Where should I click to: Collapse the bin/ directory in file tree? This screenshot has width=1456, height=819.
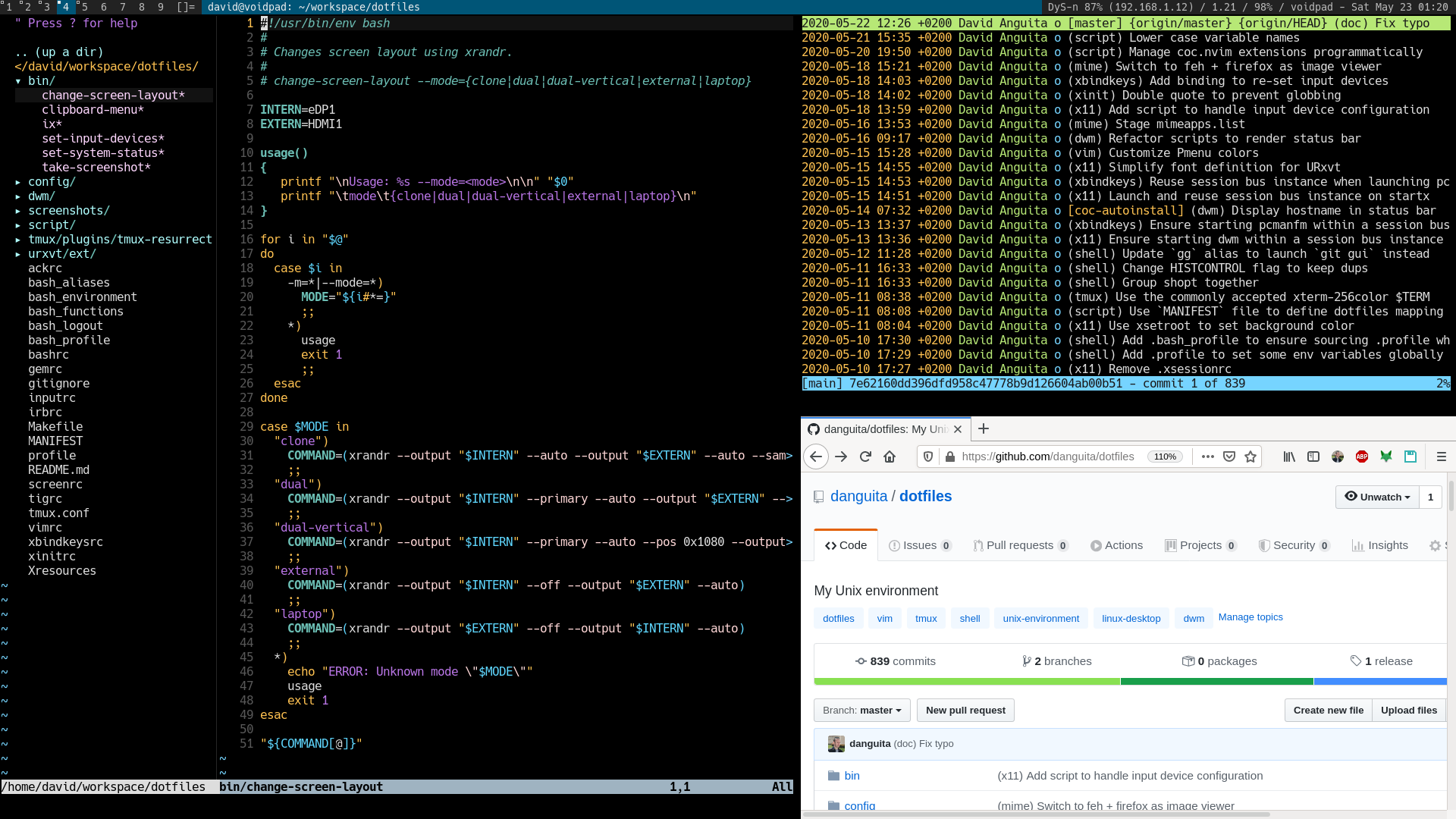pos(18,81)
